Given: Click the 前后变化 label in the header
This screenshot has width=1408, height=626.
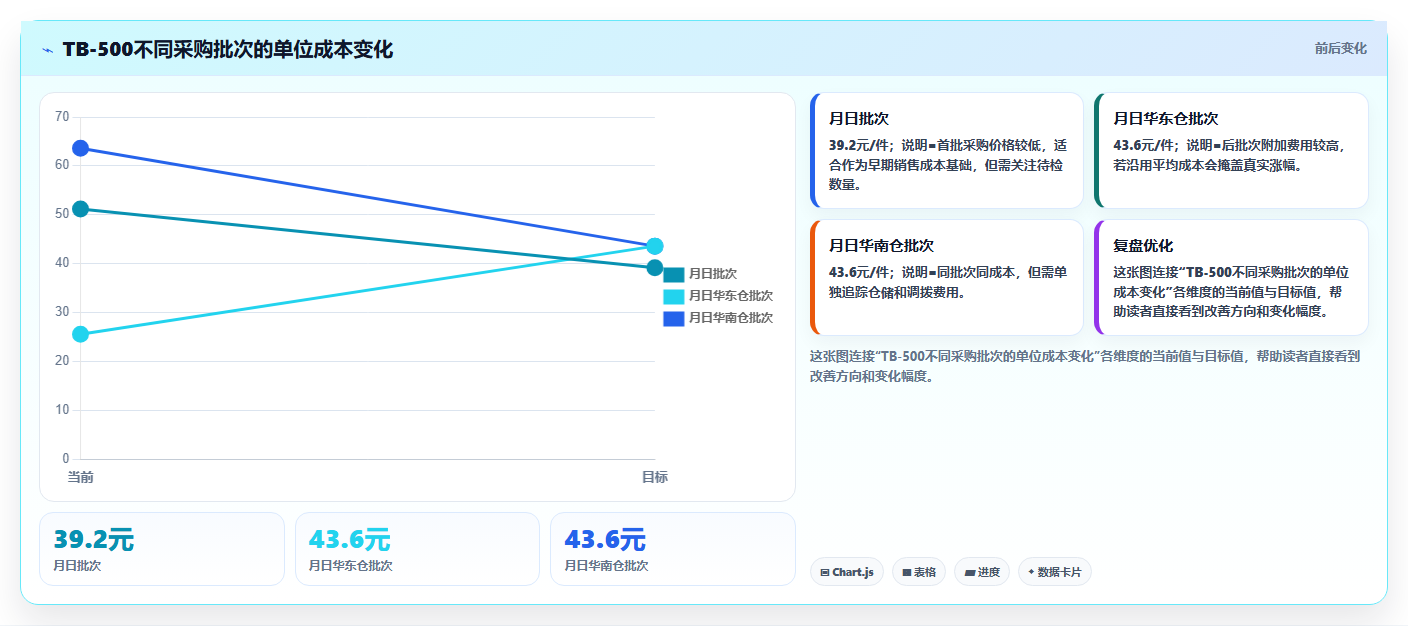Looking at the screenshot, I should click(x=1340, y=49).
